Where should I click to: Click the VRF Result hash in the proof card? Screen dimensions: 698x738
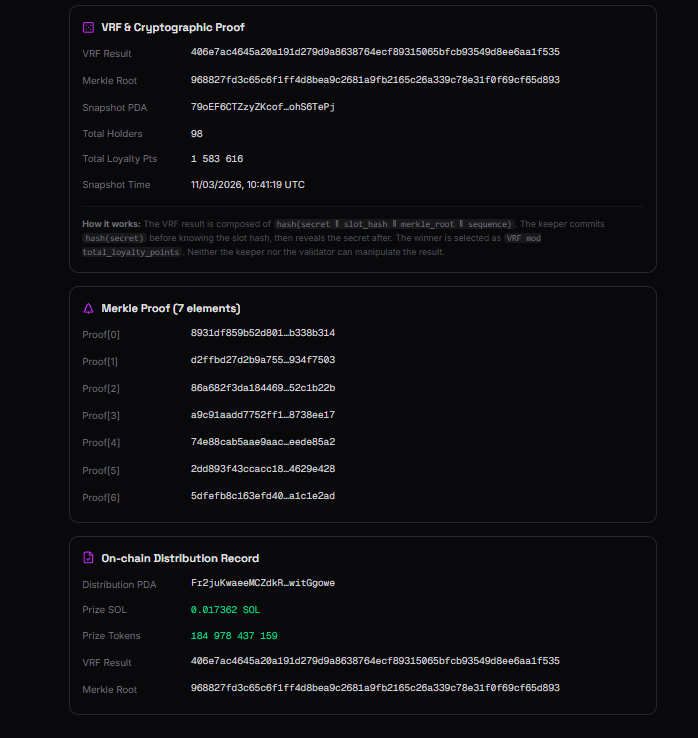[375, 52]
